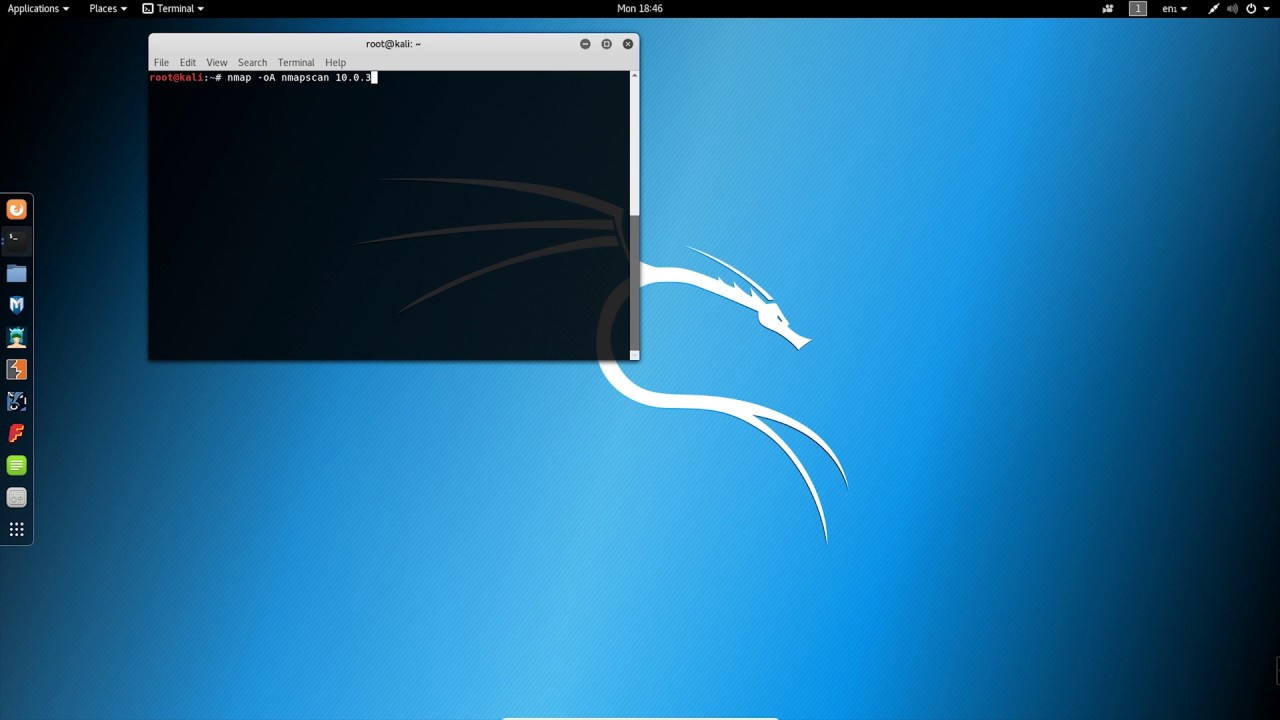The height and width of the screenshot is (720, 1280).
Task: Open the Places menu
Action: (x=108, y=8)
